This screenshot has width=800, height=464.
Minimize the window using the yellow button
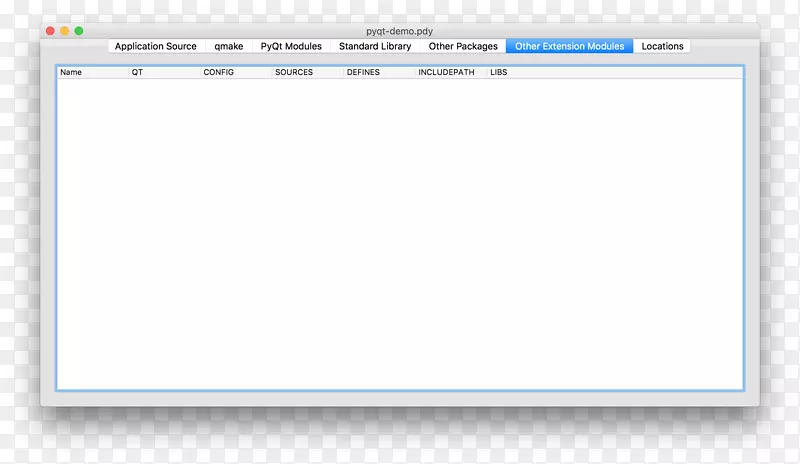click(65, 31)
